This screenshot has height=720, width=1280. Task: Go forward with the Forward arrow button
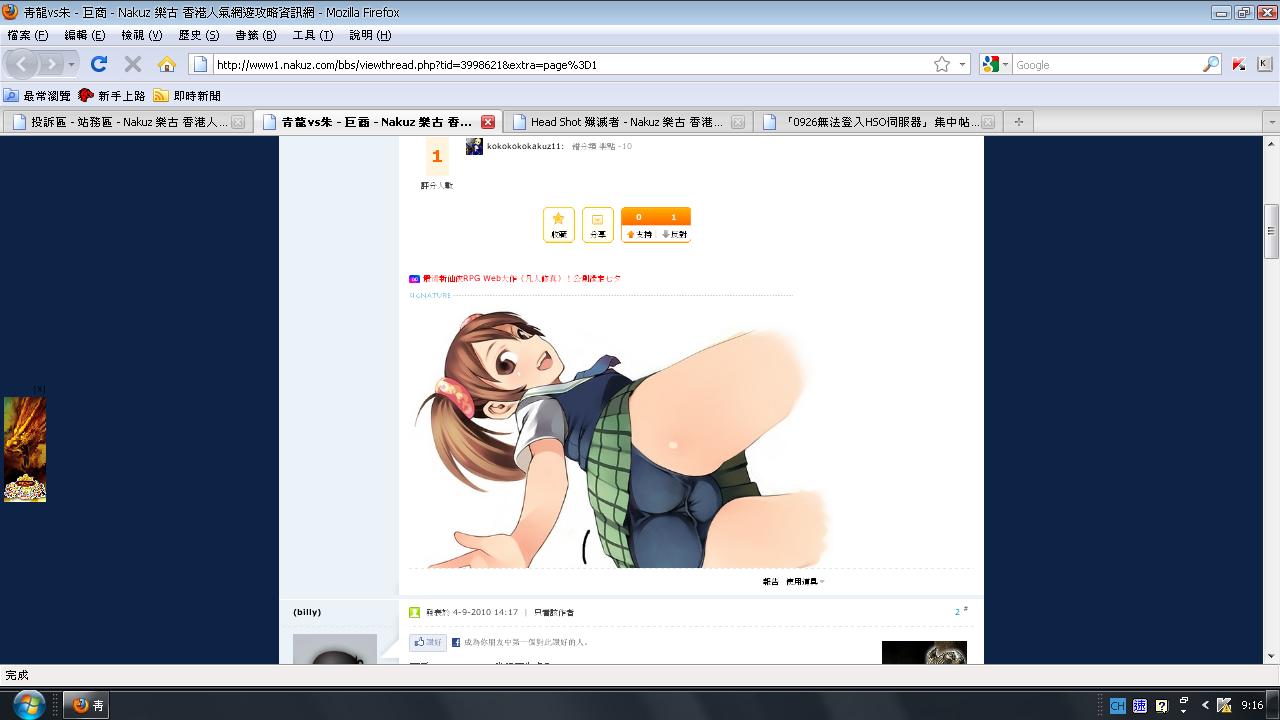click(x=51, y=64)
